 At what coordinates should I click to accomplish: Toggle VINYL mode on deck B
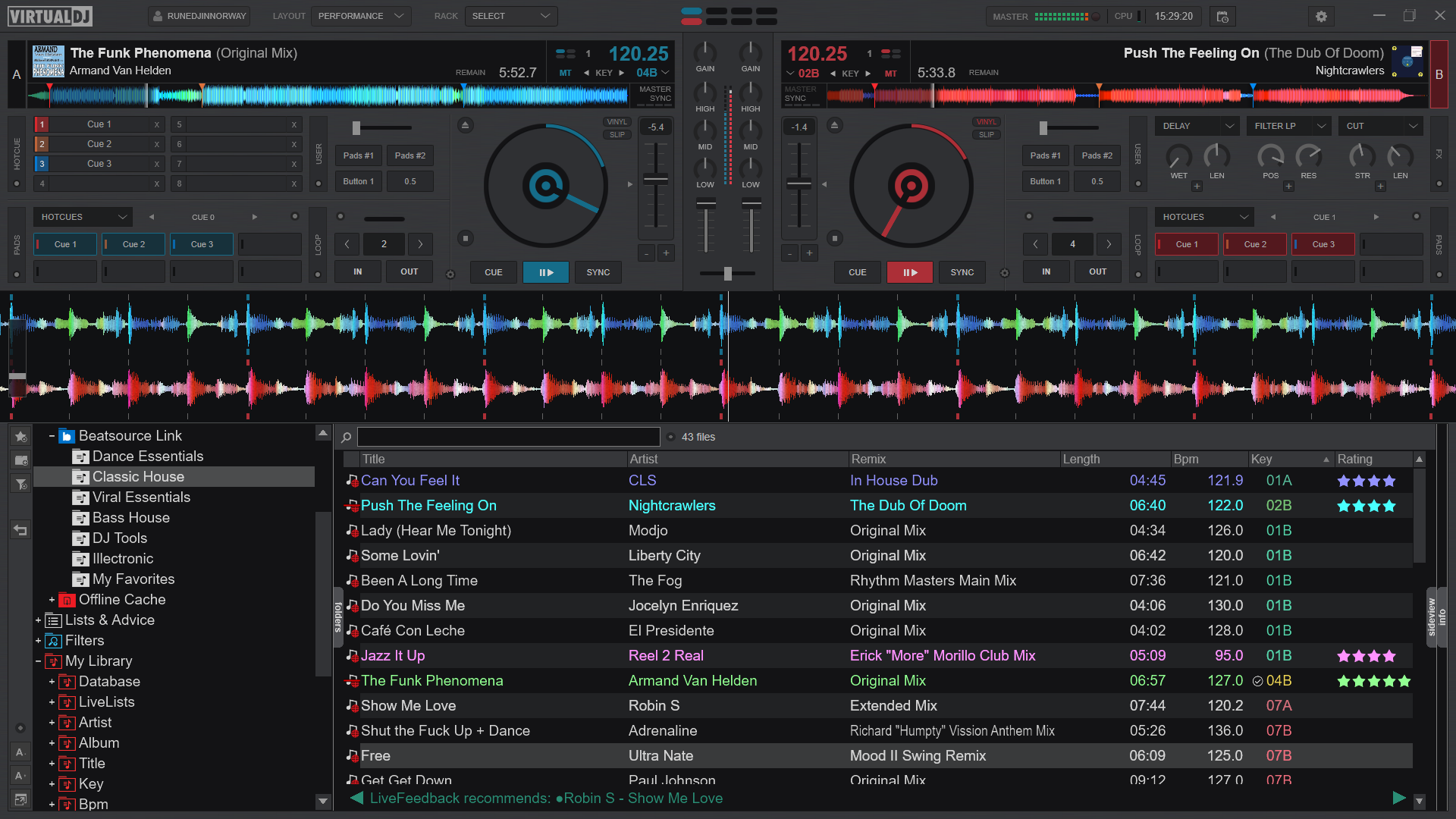tap(986, 122)
